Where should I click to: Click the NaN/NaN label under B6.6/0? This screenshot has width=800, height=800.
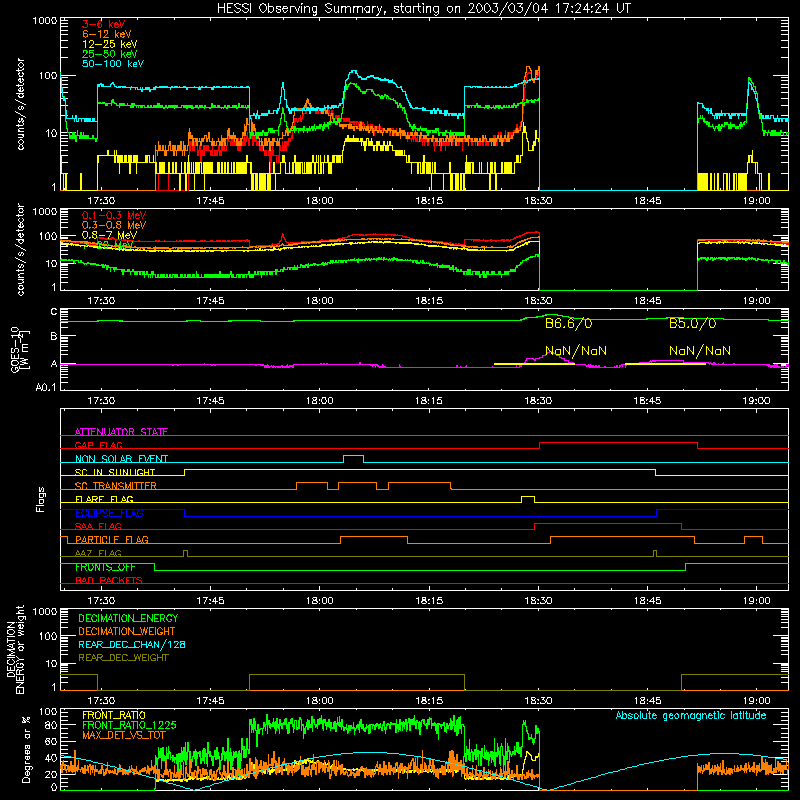click(576, 351)
